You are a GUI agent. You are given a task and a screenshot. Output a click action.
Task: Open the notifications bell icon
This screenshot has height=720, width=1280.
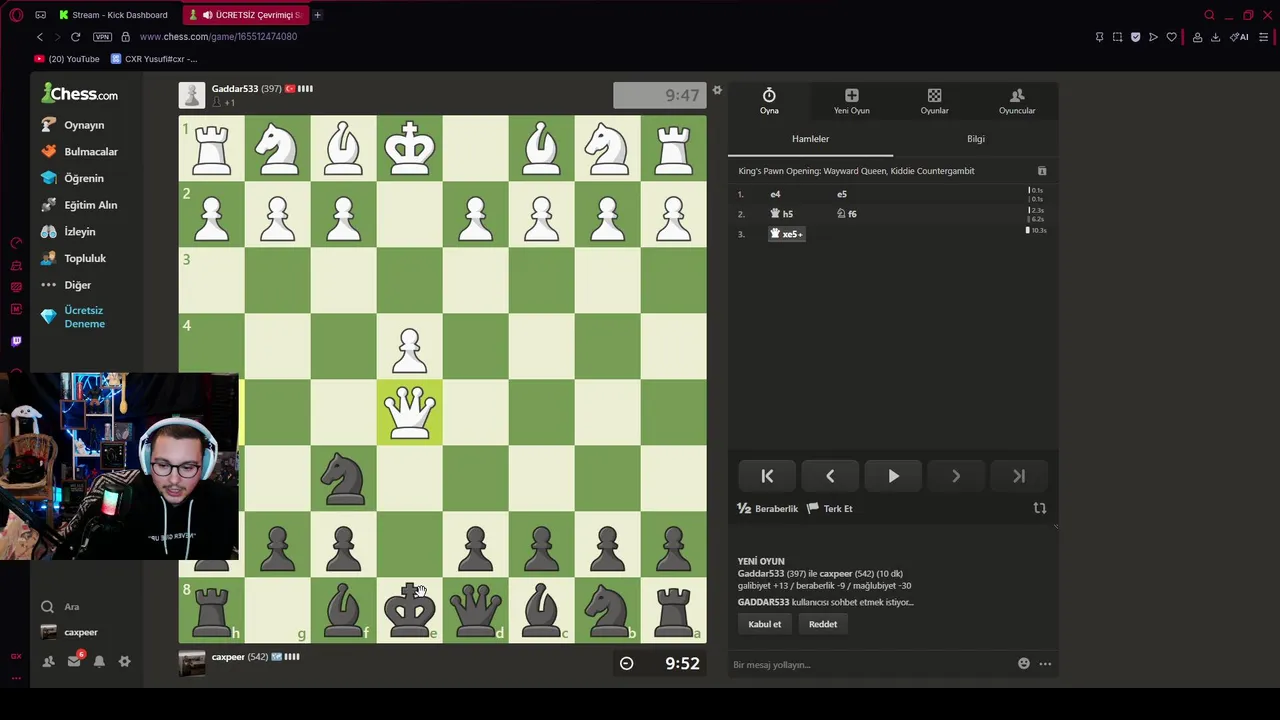click(x=99, y=661)
